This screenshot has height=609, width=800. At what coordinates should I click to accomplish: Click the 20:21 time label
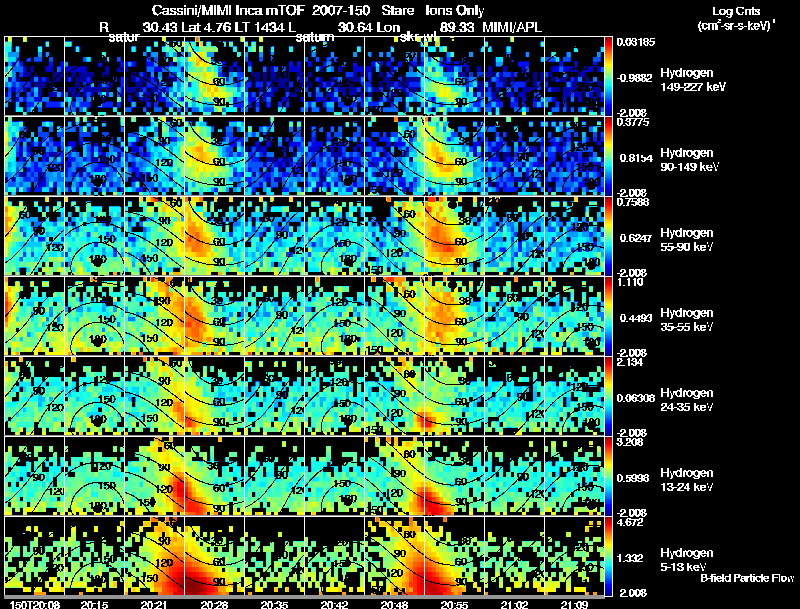(154, 604)
